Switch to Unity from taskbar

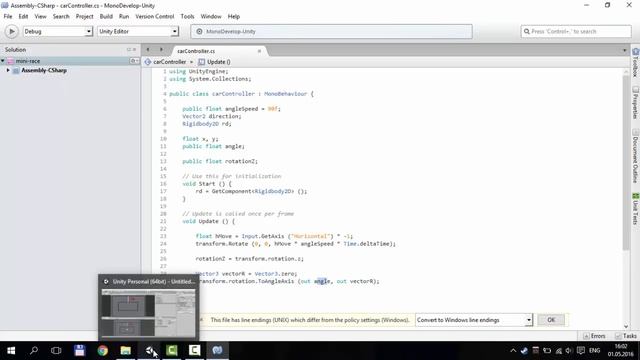pos(149,351)
